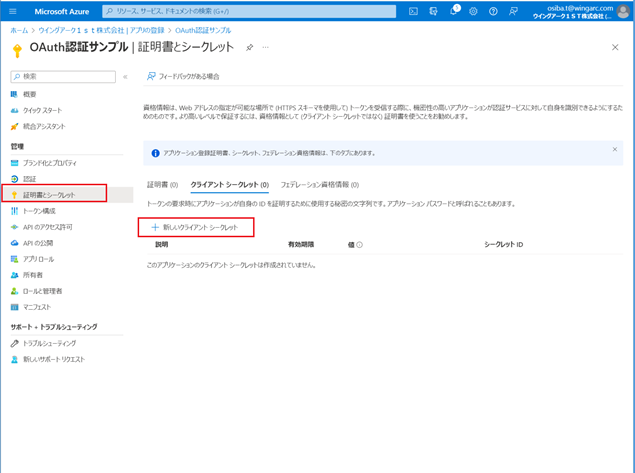Screen dimensions: 635x473
Task: Click the トークン構成 bars icon
Action: 14,211
